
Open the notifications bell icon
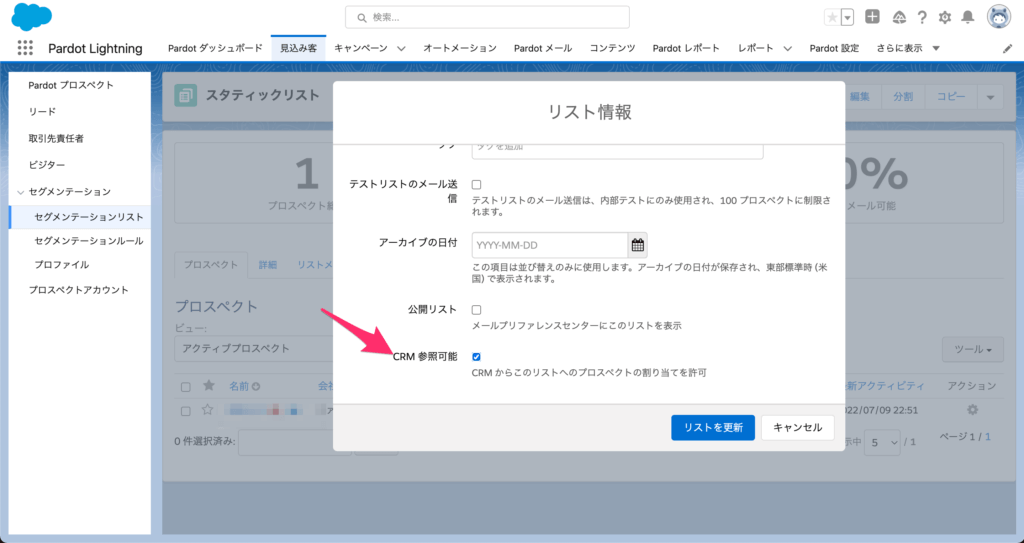click(968, 18)
